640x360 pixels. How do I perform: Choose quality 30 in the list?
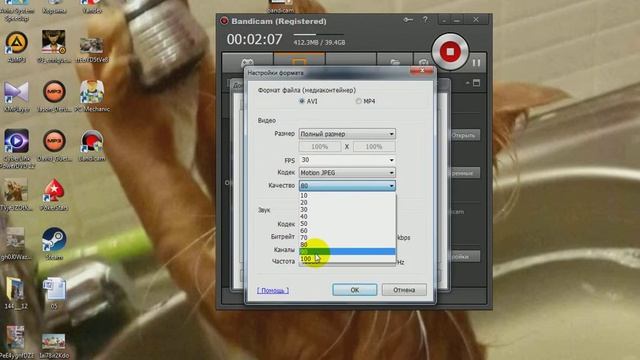click(347, 209)
